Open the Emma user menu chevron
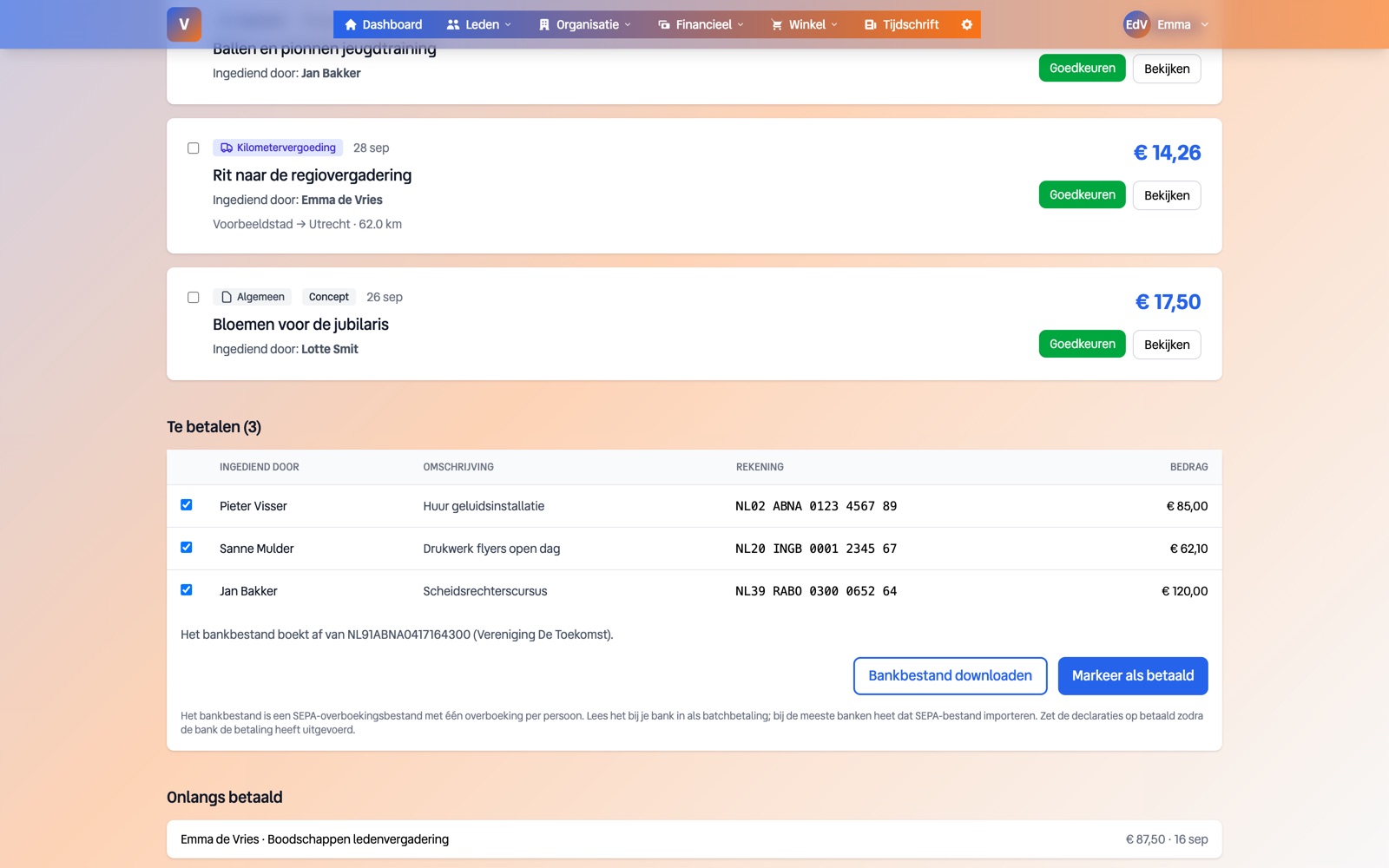The height and width of the screenshot is (868, 1389). (1205, 24)
